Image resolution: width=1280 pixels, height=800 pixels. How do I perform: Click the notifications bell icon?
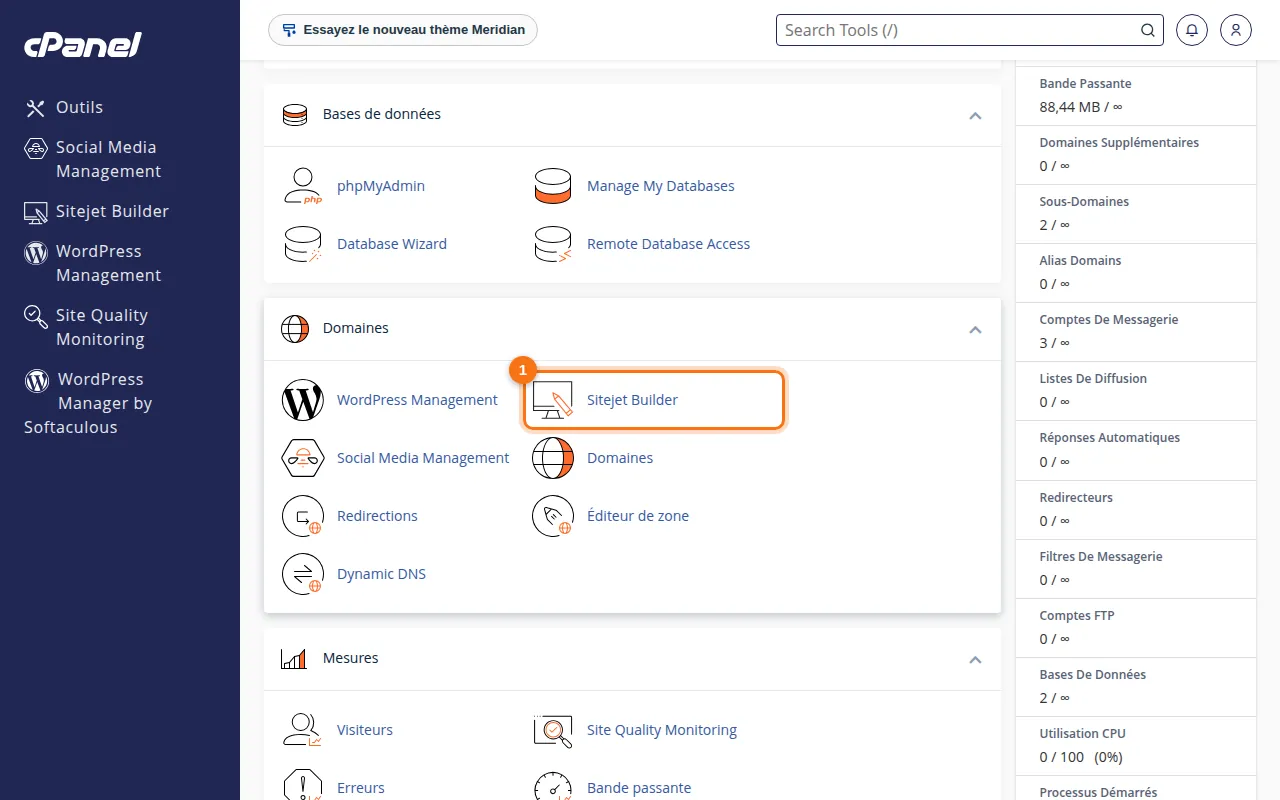coord(1192,30)
